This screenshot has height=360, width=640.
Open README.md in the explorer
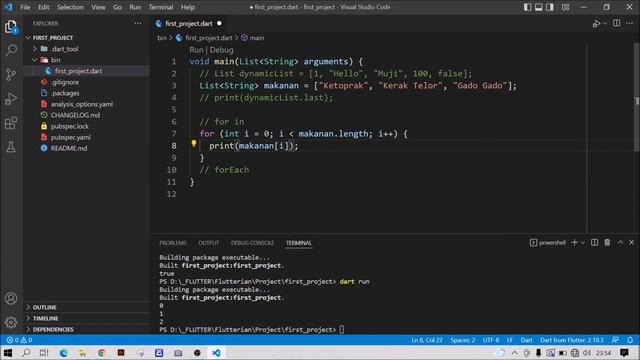pyautogui.click(x=69, y=148)
